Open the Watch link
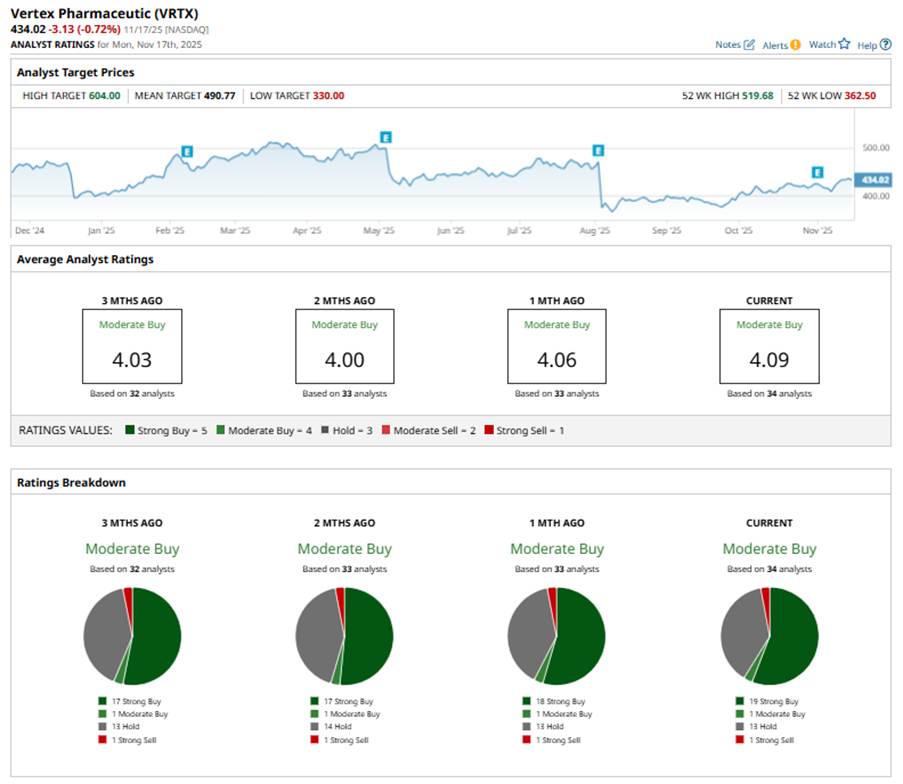This screenshot has height=784, width=903. tap(822, 44)
